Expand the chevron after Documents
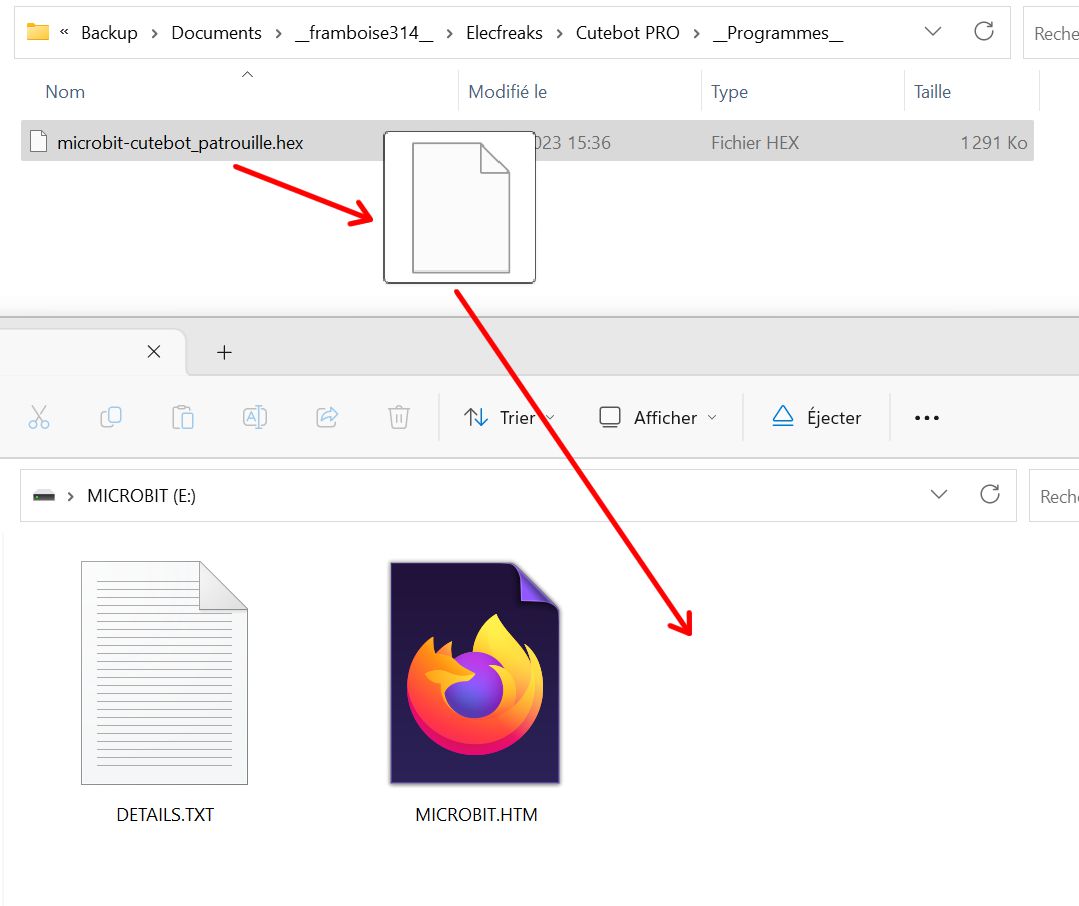This screenshot has width=1079, height=906. 278,34
